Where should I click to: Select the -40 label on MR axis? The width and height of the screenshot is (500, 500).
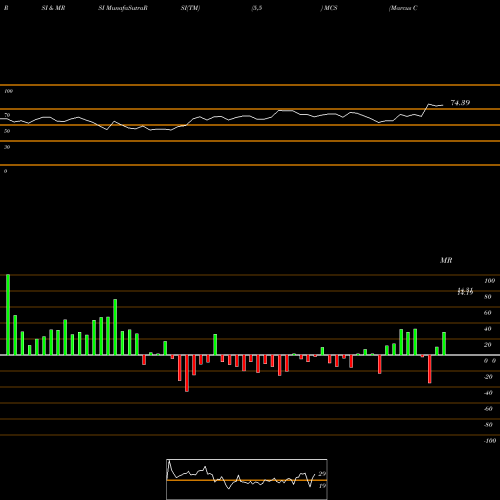click(488, 393)
